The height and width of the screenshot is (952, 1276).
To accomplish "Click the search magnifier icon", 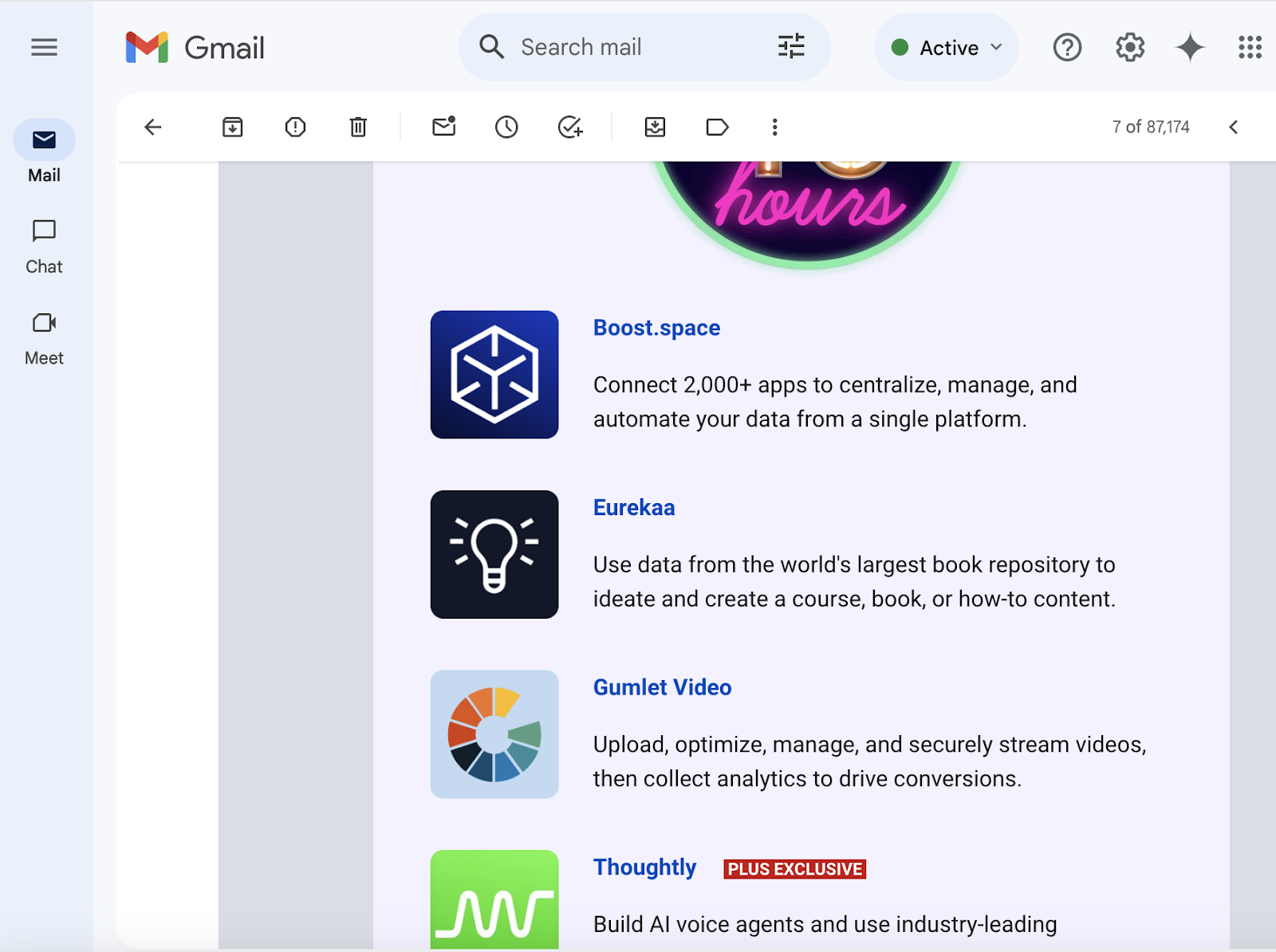I will (492, 47).
